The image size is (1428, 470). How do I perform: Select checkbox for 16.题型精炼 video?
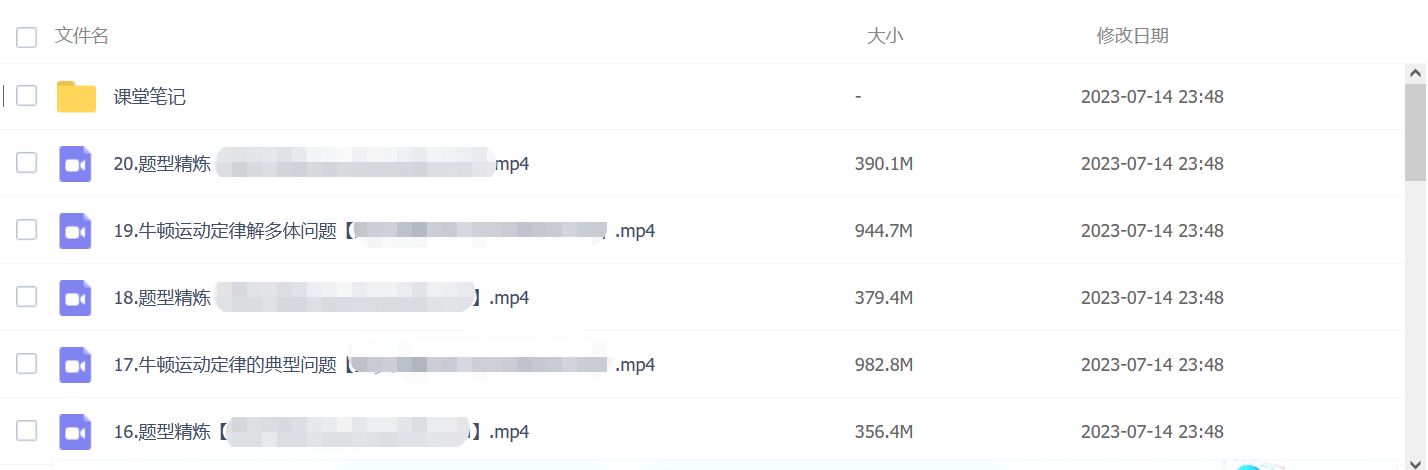[26, 431]
